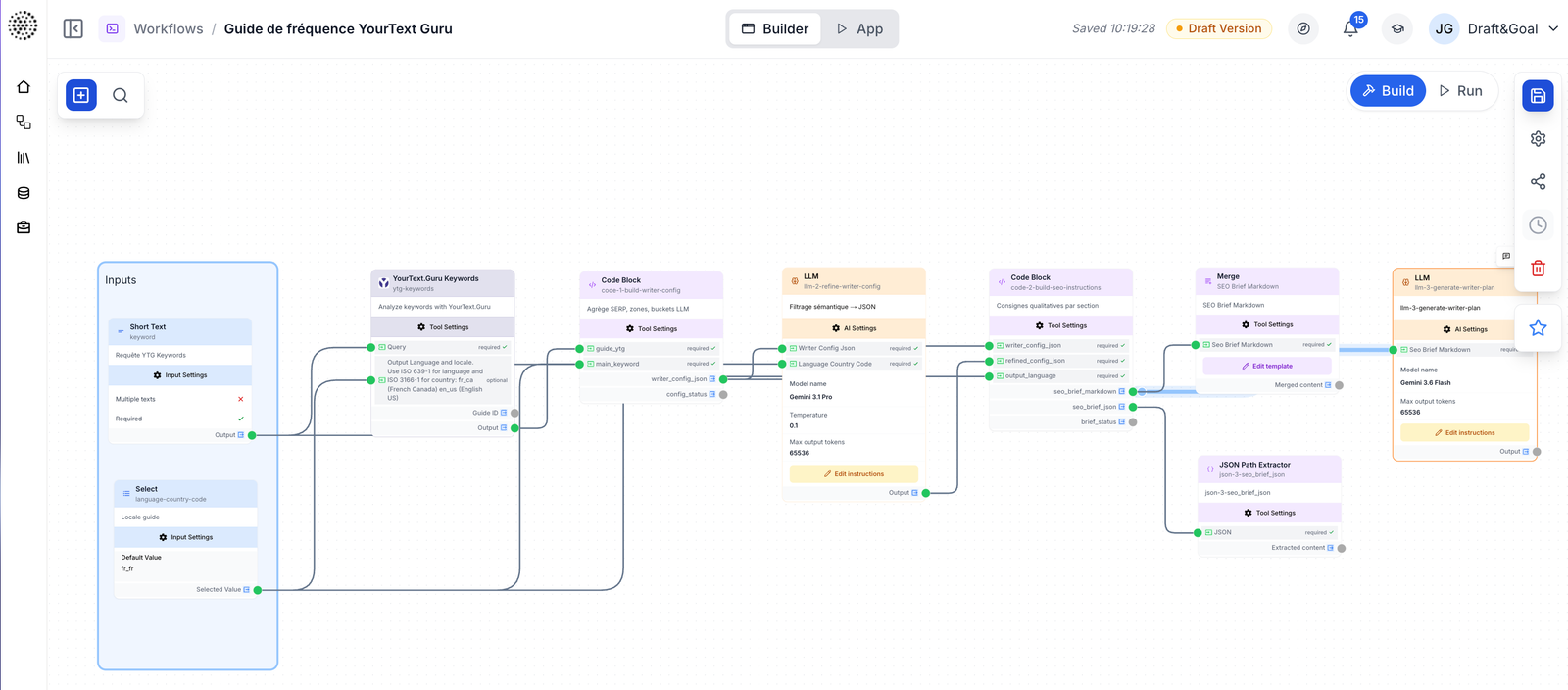1568x690 pixels.
Task: Click the Select node Selected Value connector
Action: (258, 590)
